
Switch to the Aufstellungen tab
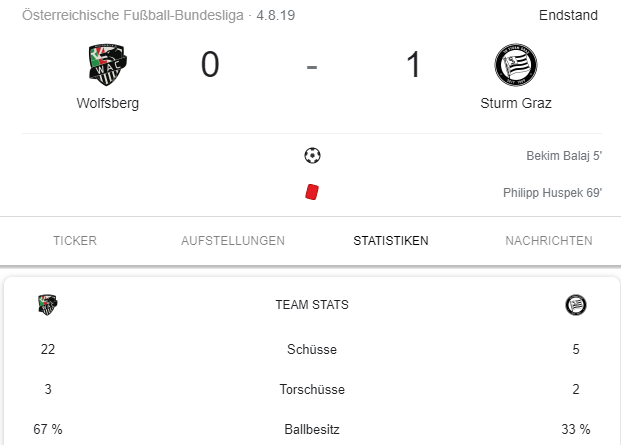pyautogui.click(x=233, y=241)
